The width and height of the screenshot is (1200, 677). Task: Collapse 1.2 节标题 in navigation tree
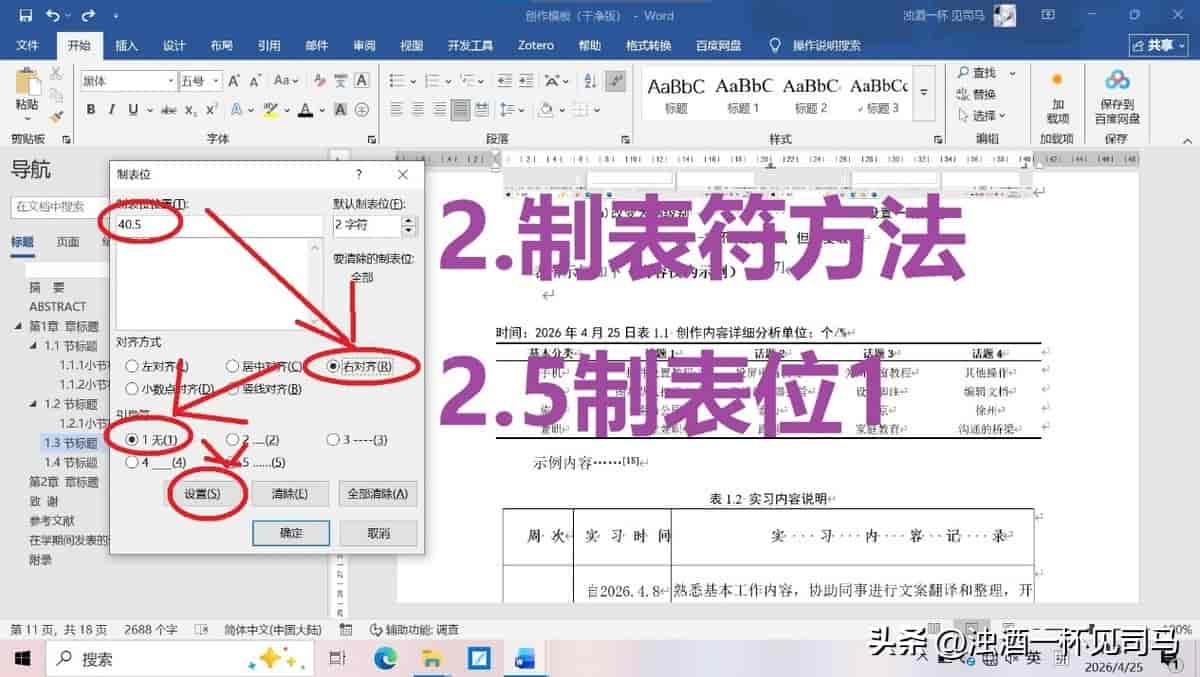pos(32,404)
